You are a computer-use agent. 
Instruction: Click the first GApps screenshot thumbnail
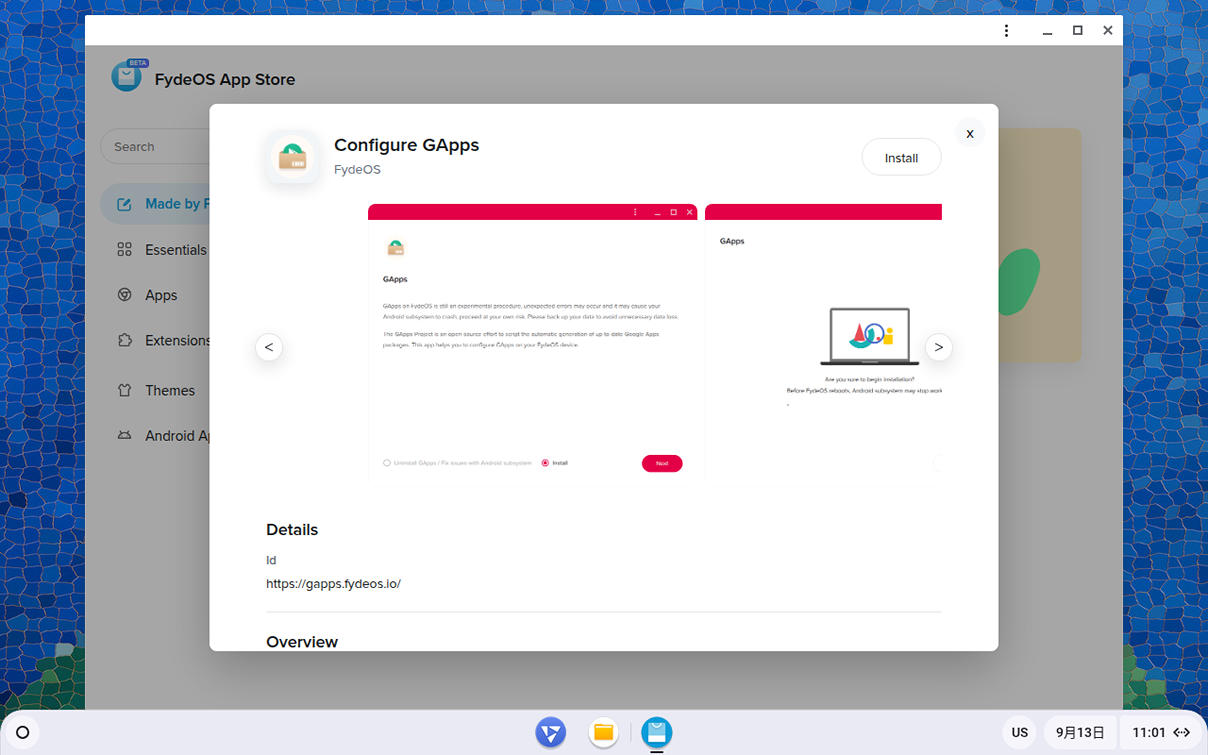pyautogui.click(x=532, y=341)
